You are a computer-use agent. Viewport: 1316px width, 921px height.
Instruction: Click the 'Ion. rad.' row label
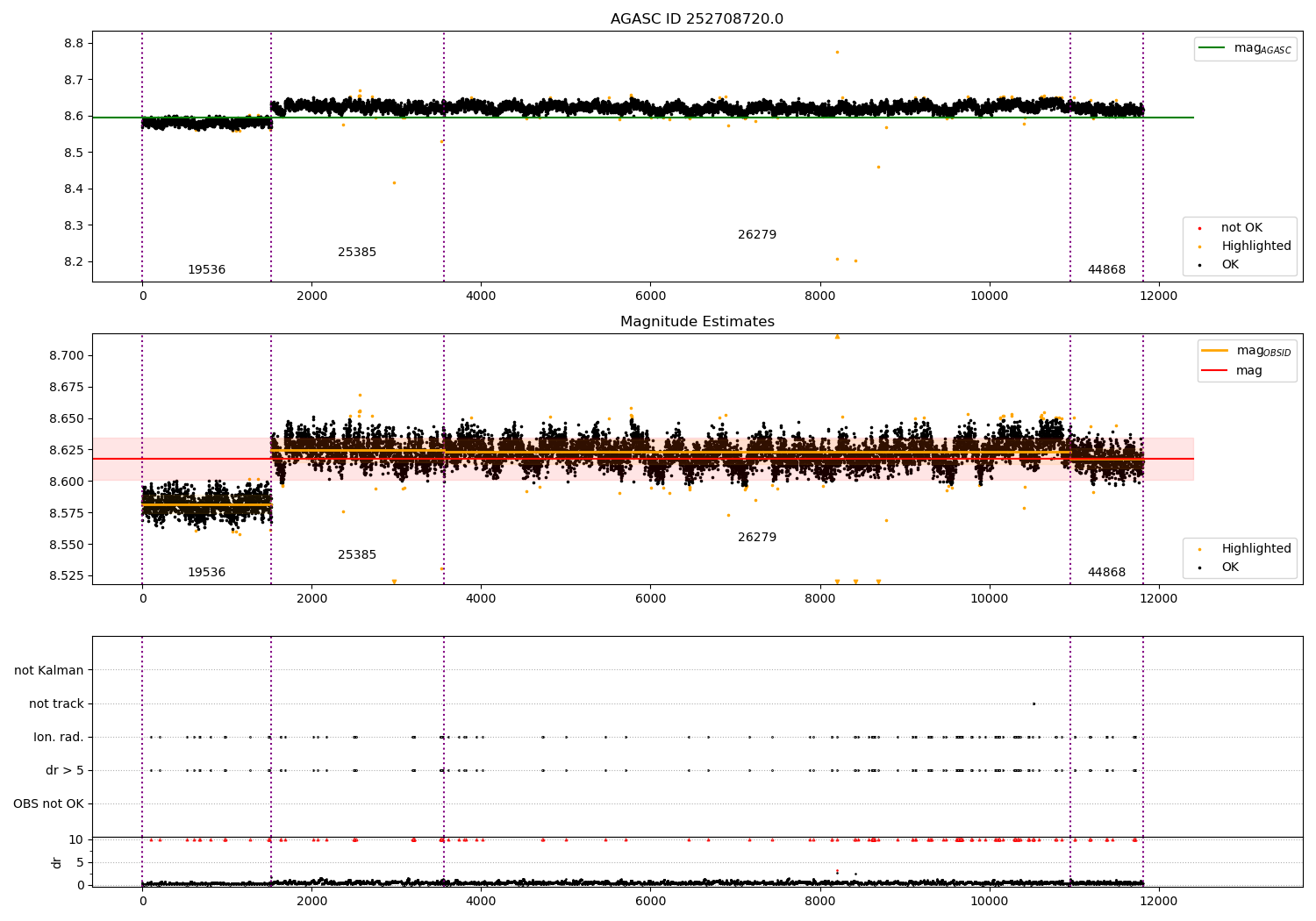point(59,738)
